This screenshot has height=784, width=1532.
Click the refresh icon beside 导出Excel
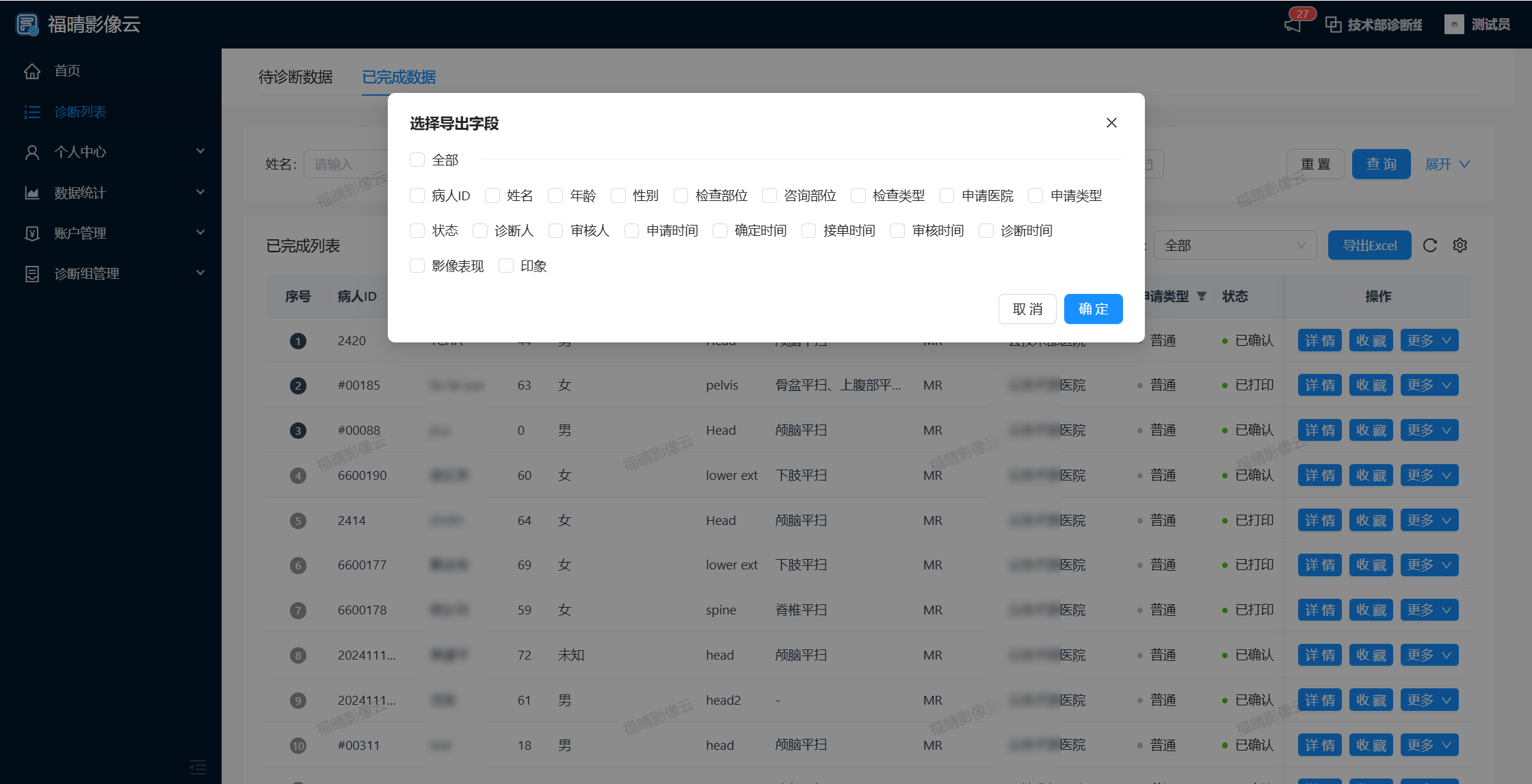(1430, 245)
